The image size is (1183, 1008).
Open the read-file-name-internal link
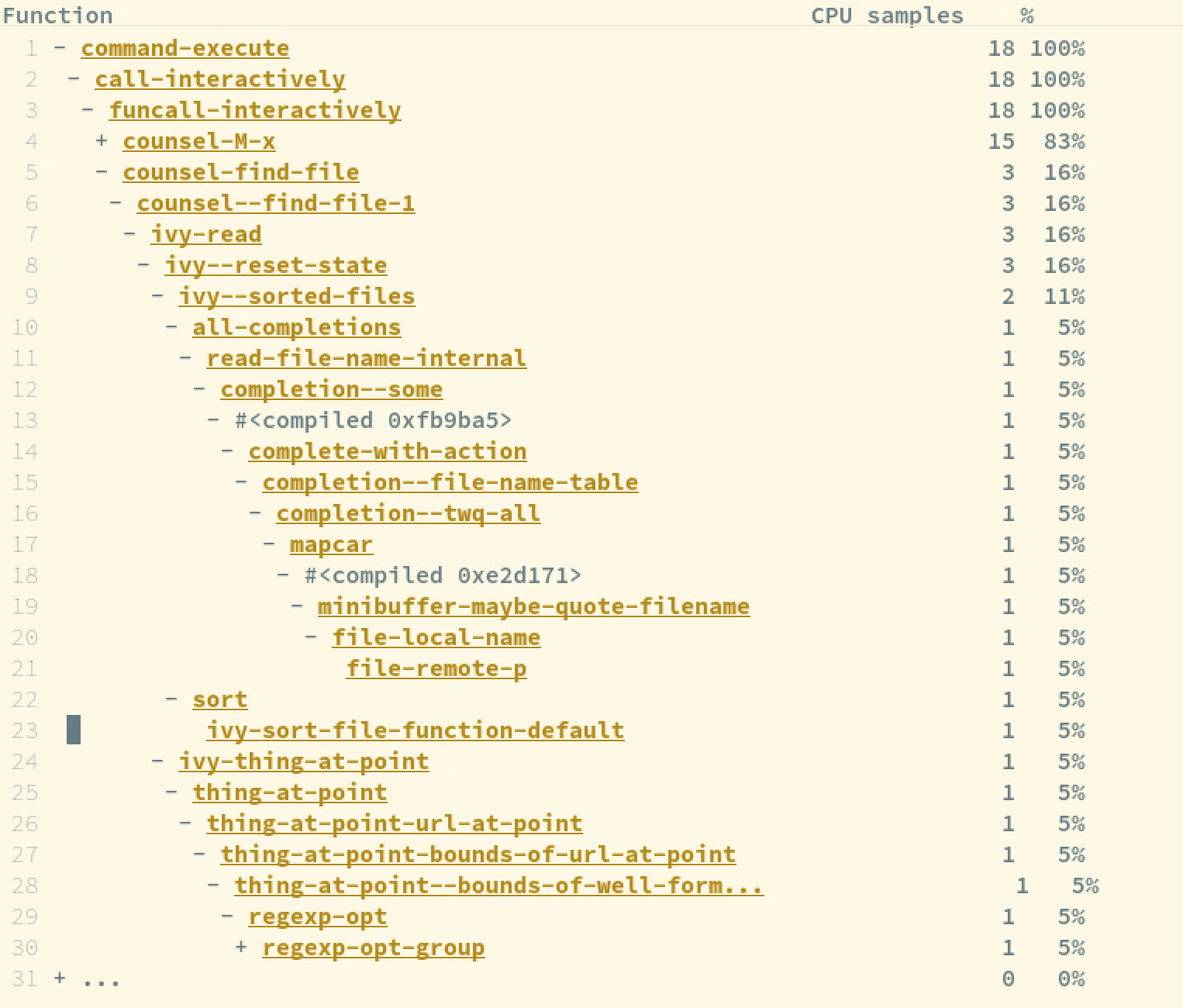365,358
